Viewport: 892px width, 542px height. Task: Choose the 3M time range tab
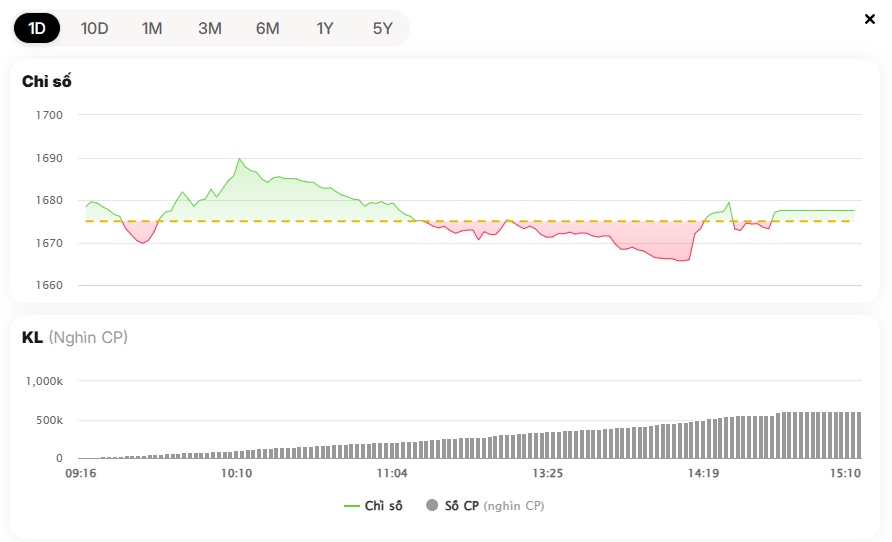point(210,28)
